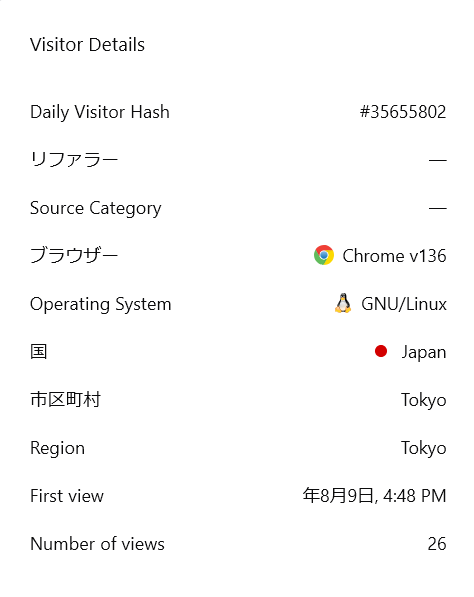Click Tokyo in the 市区町村 row
This screenshot has height=597, width=474.
424,400
